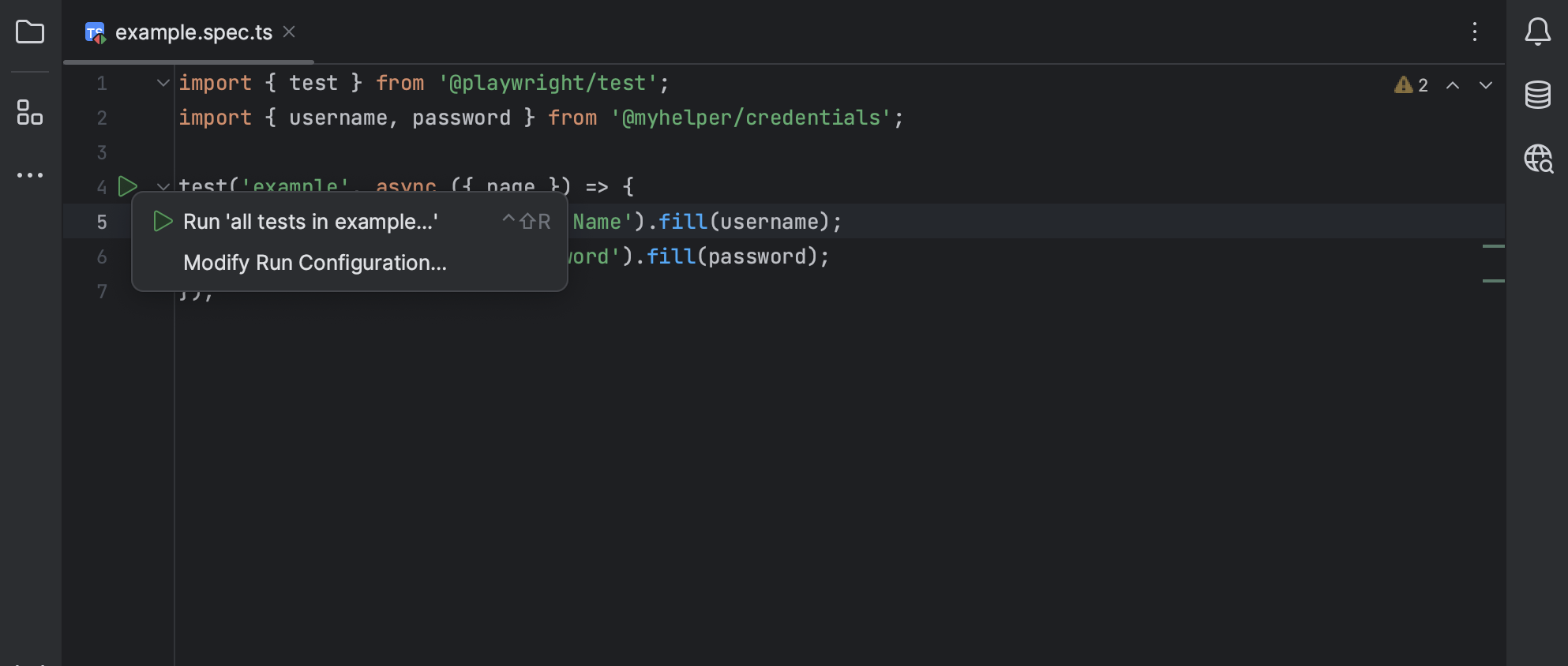
Task: Open the Project folder tool window
Action: coord(30,32)
